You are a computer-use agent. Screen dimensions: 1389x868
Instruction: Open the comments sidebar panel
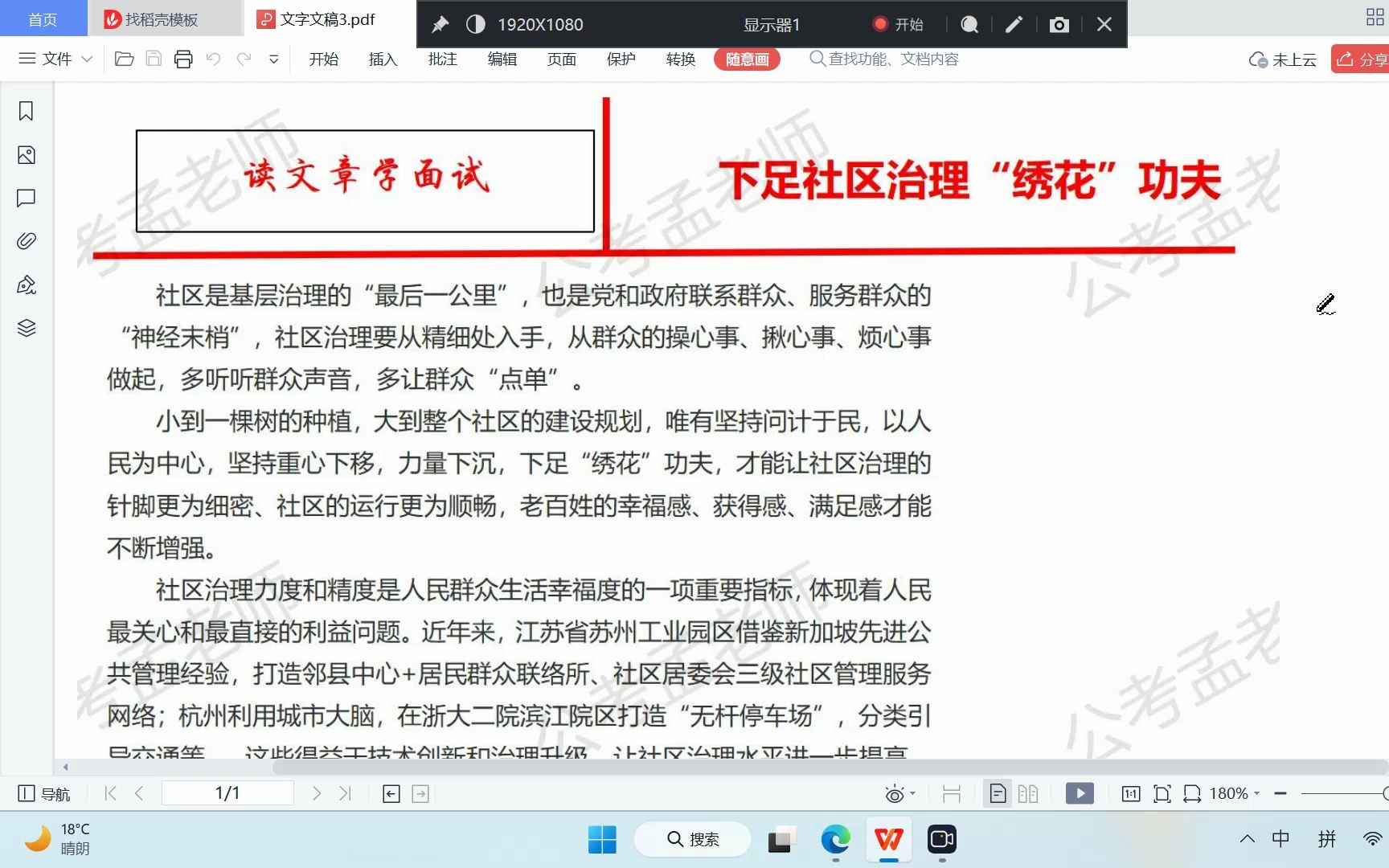(x=27, y=198)
